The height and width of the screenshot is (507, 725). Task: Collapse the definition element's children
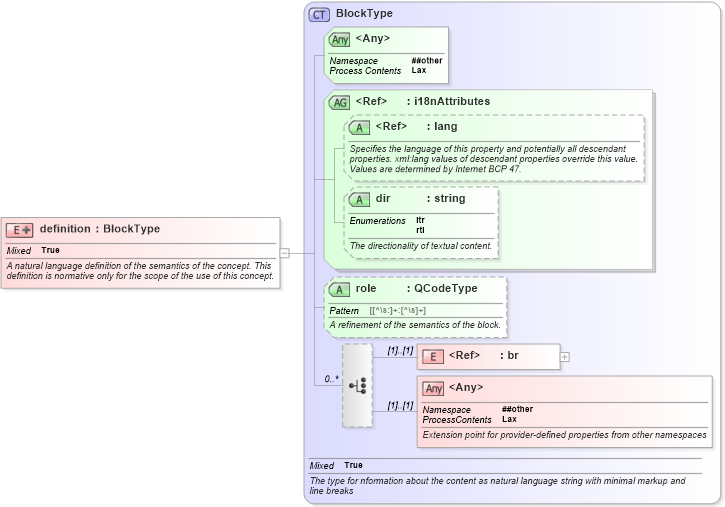pos(285,253)
